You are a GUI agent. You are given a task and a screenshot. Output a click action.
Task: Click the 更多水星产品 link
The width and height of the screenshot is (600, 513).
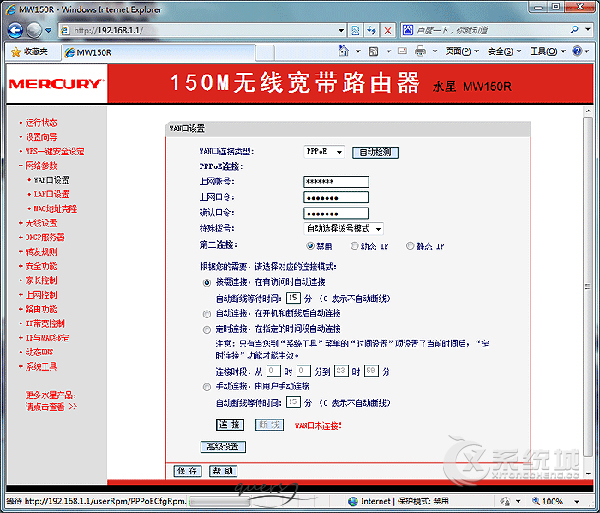tap(50, 395)
